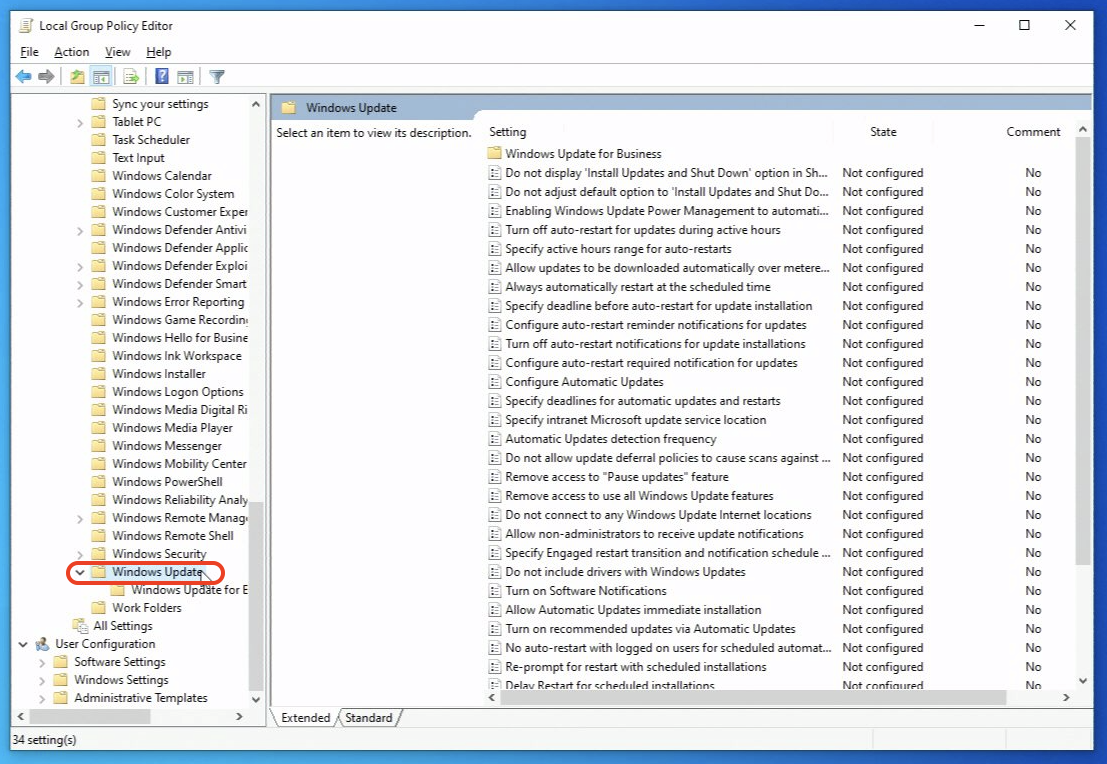The height and width of the screenshot is (764, 1107).
Task: Click the folder icon of Windows Update for Business in the list
Action: click(x=494, y=153)
